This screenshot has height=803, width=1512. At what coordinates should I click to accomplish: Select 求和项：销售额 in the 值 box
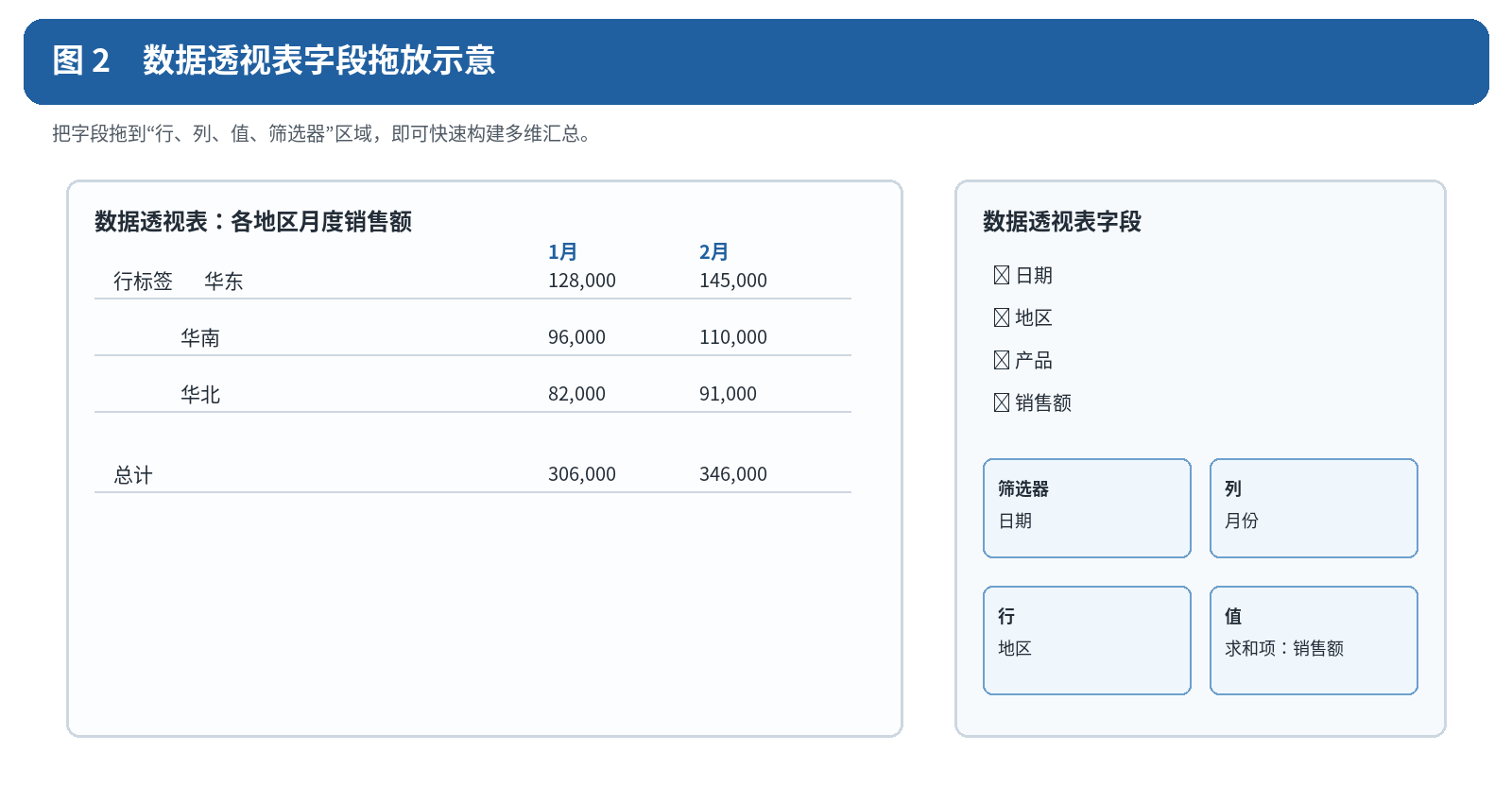[1284, 648]
